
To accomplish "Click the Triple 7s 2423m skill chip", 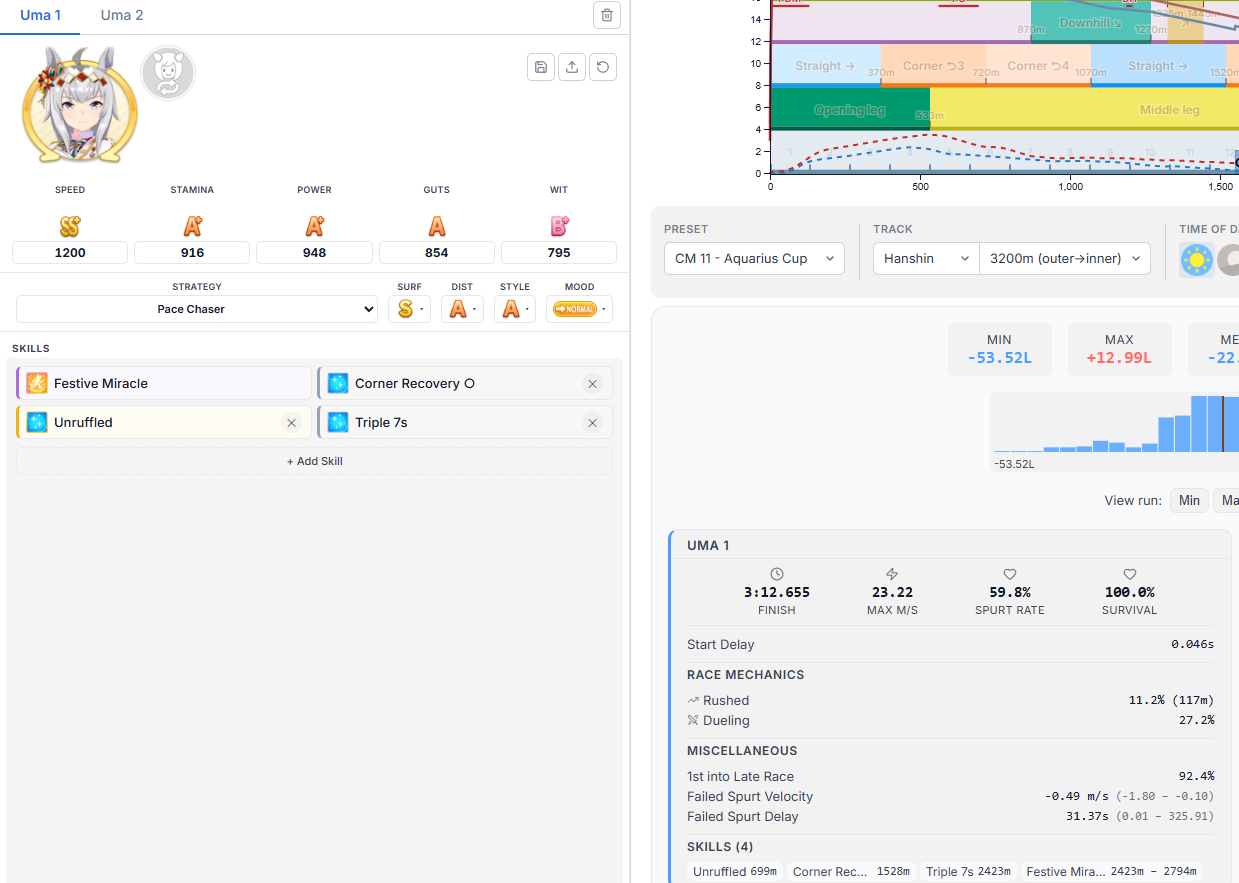I will [968, 872].
